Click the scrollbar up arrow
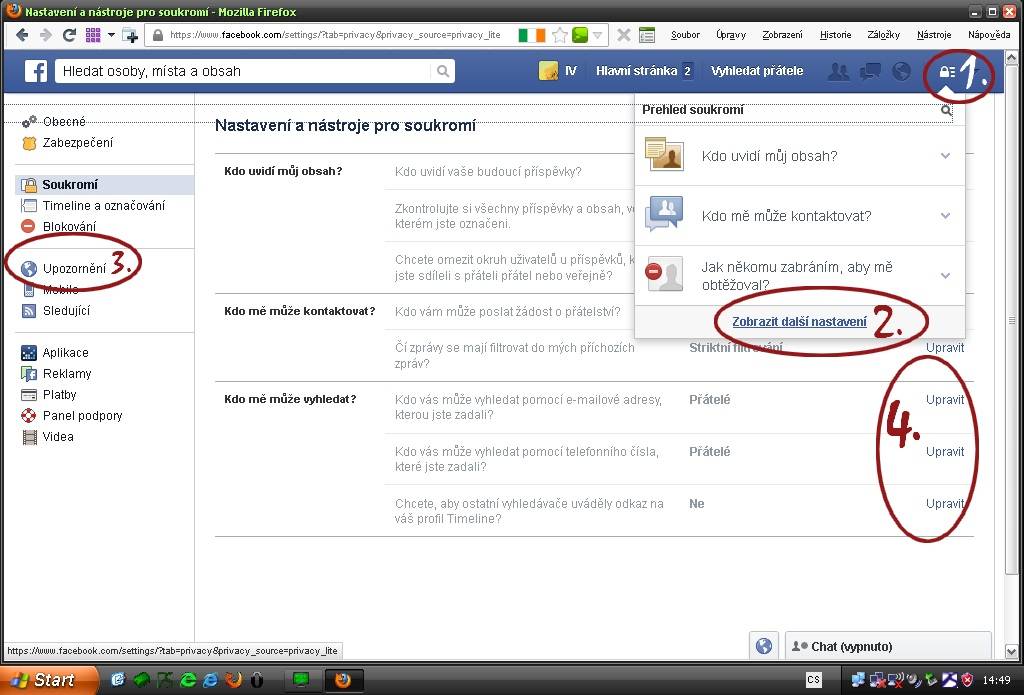The width and height of the screenshot is (1024, 695). (1012, 57)
